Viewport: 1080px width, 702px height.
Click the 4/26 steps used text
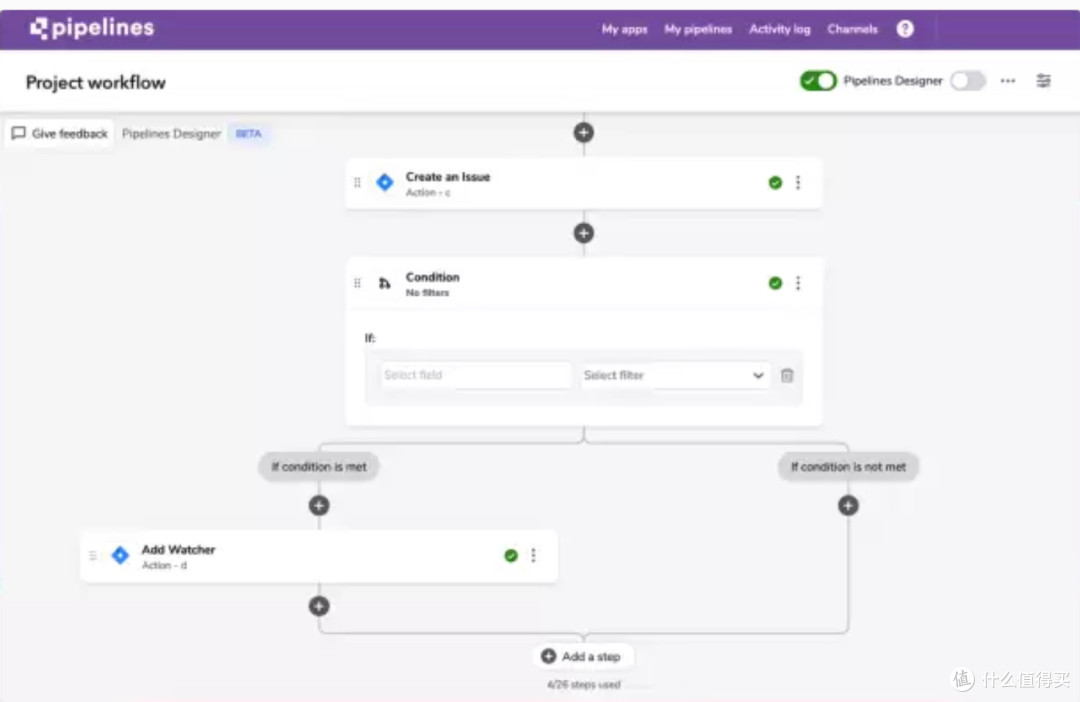point(583,685)
